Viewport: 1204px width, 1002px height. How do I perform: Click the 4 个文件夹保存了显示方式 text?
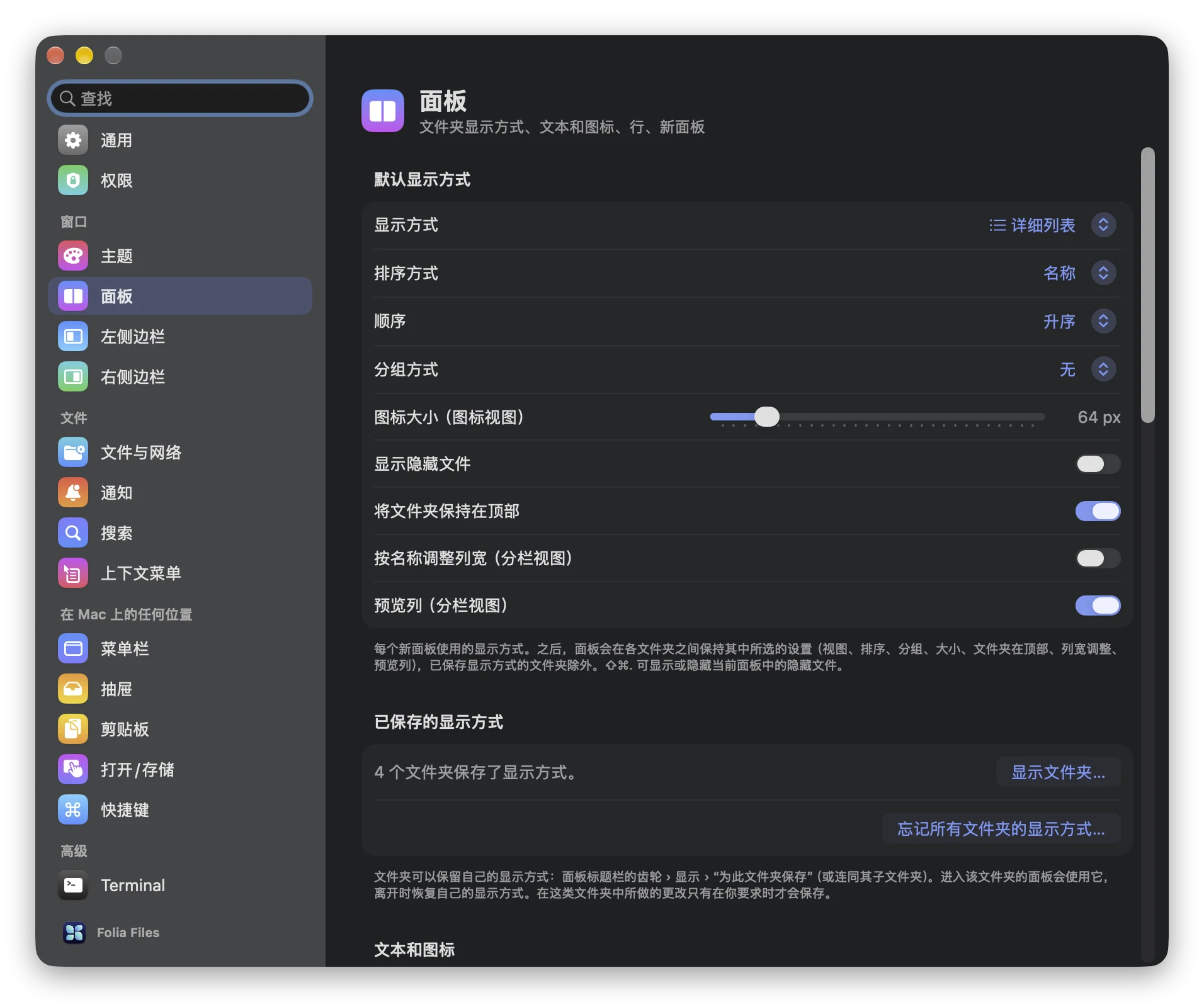pyautogui.click(x=477, y=772)
